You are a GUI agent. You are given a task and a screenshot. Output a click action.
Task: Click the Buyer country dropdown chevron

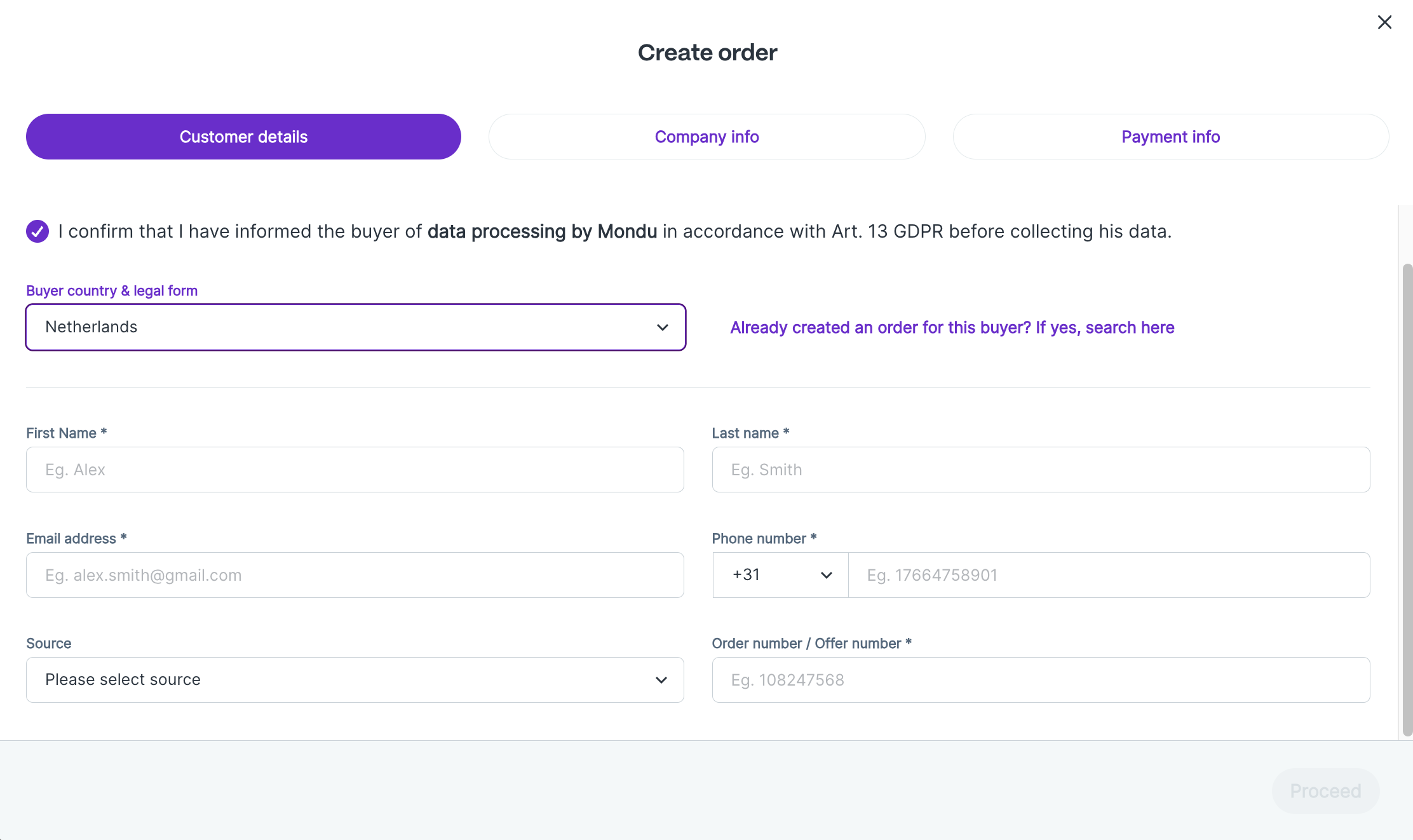[x=663, y=327]
